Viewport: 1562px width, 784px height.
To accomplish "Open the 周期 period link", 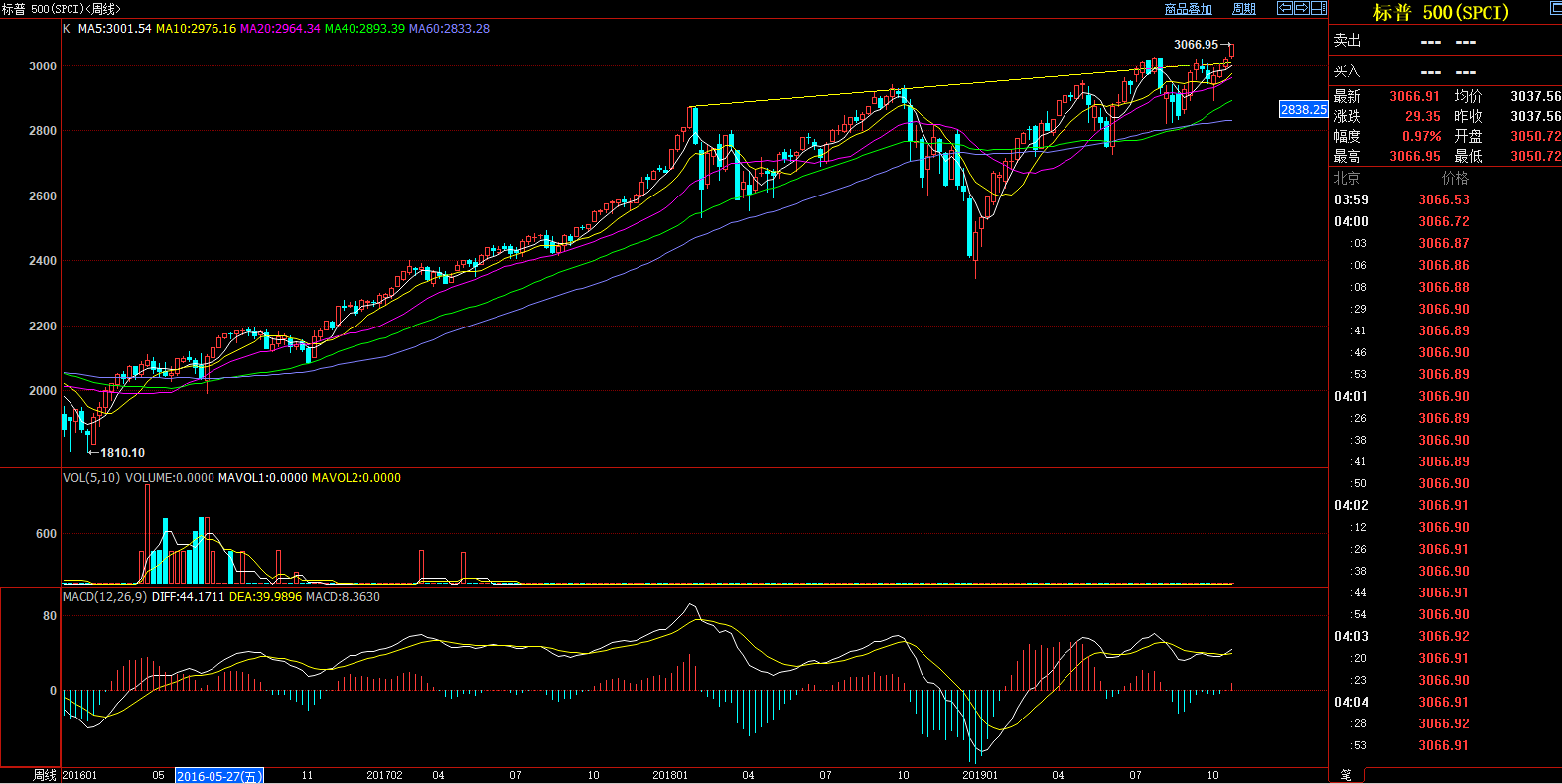I will 1244,9.
